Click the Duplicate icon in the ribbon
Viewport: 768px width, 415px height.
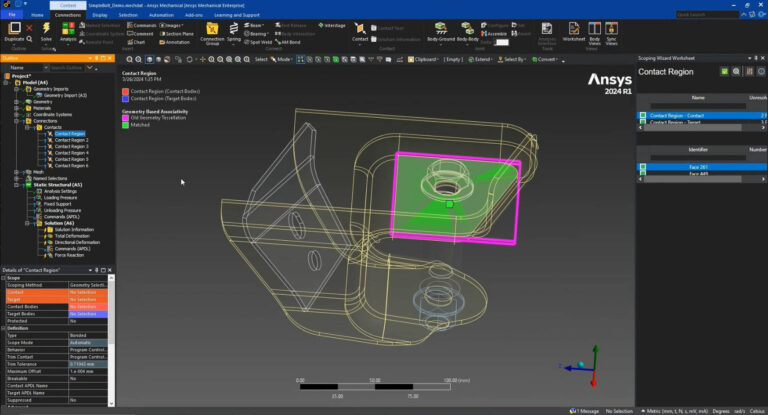point(14,28)
